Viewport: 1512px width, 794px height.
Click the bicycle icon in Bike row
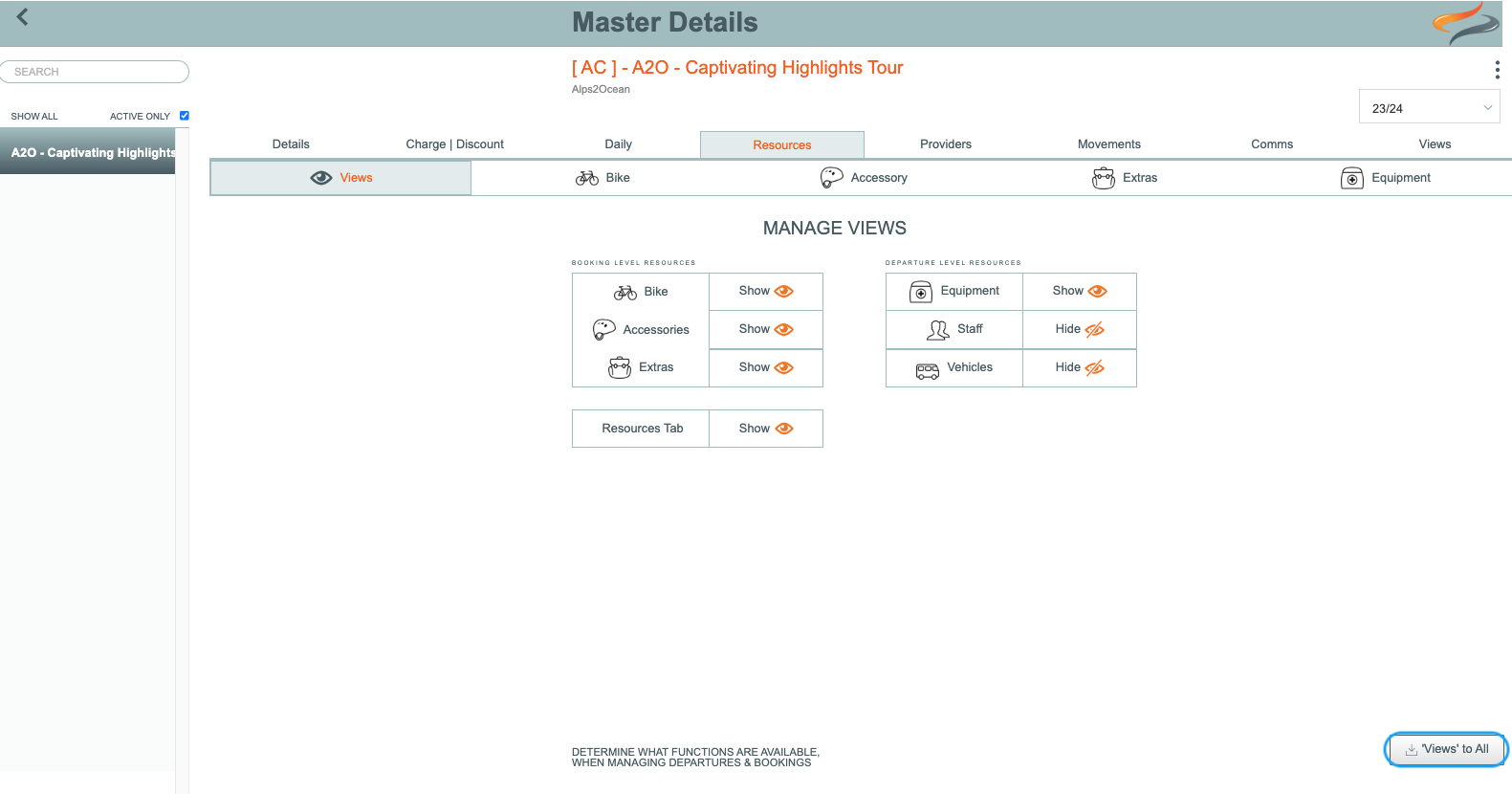pos(625,292)
